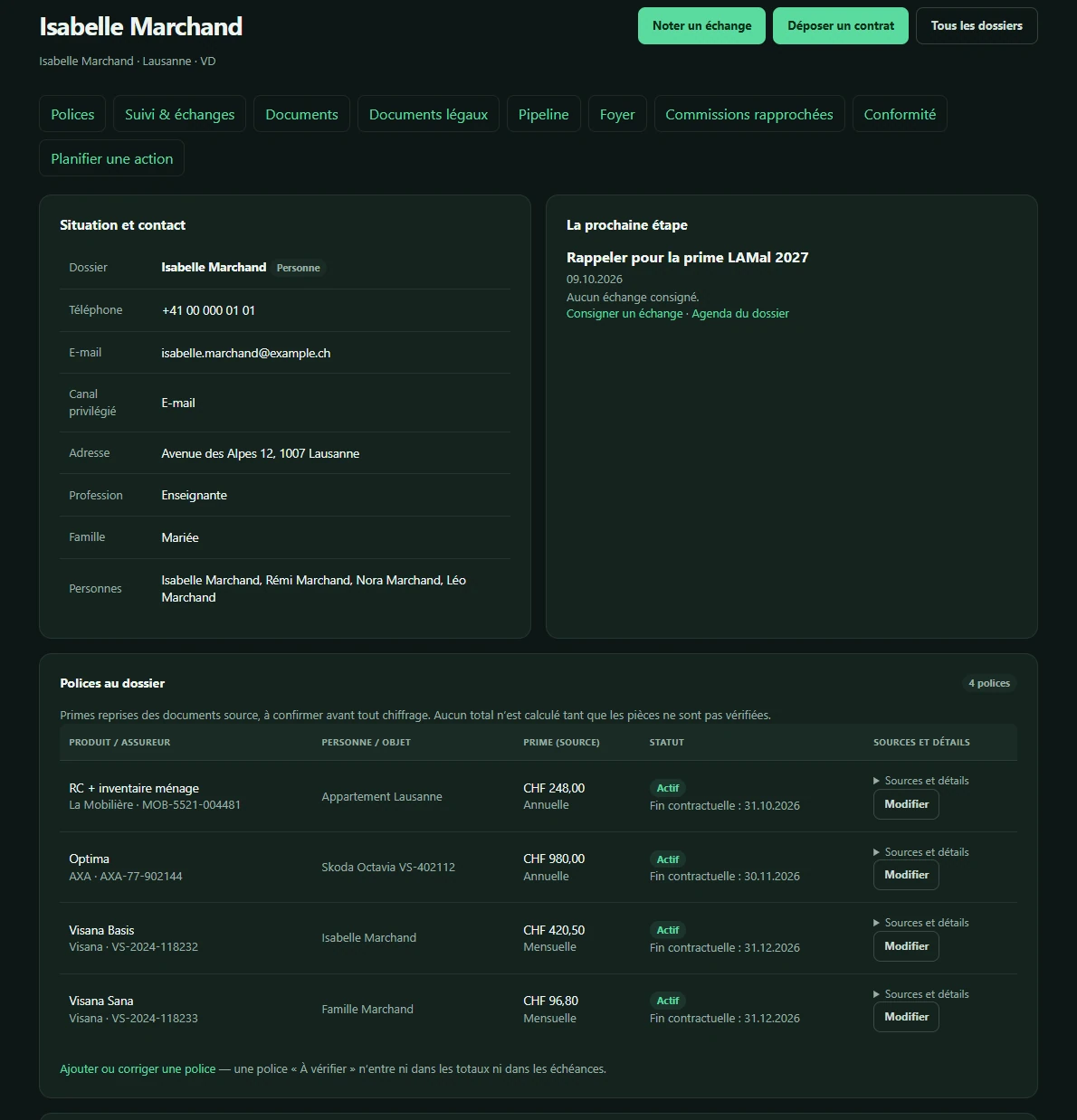Click the phone number +41 00 000 01 01
The image size is (1077, 1120).
pos(208,310)
